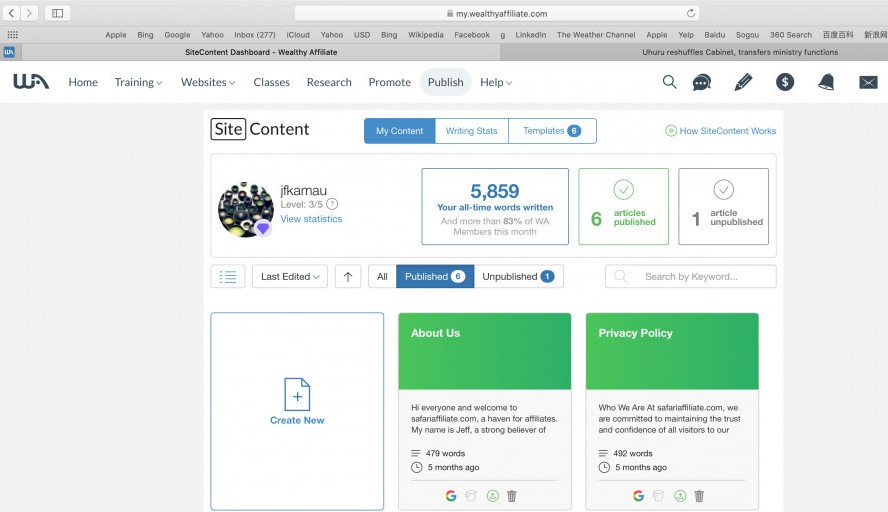Screen dimensions: 888x512
Task: Open the About Us article card header
Action: point(485,351)
